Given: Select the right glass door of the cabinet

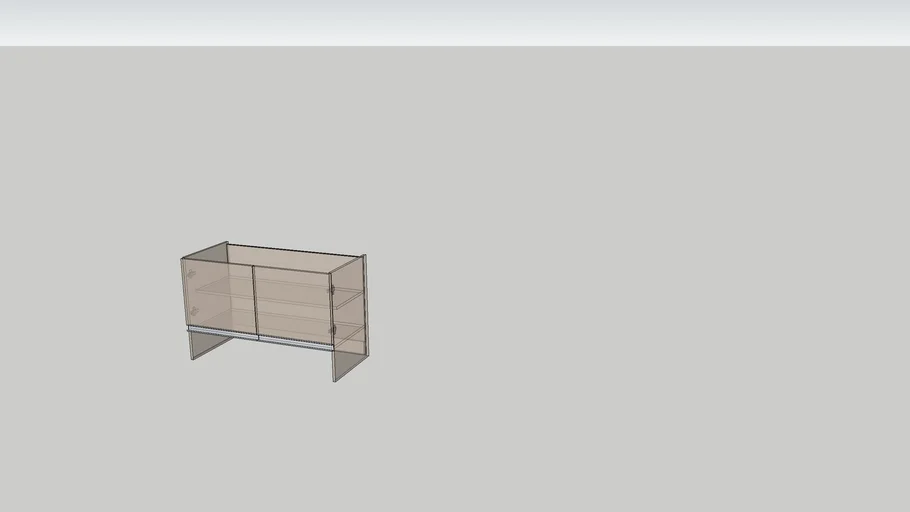Looking at the screenshot, I should (x=293, y=305).
